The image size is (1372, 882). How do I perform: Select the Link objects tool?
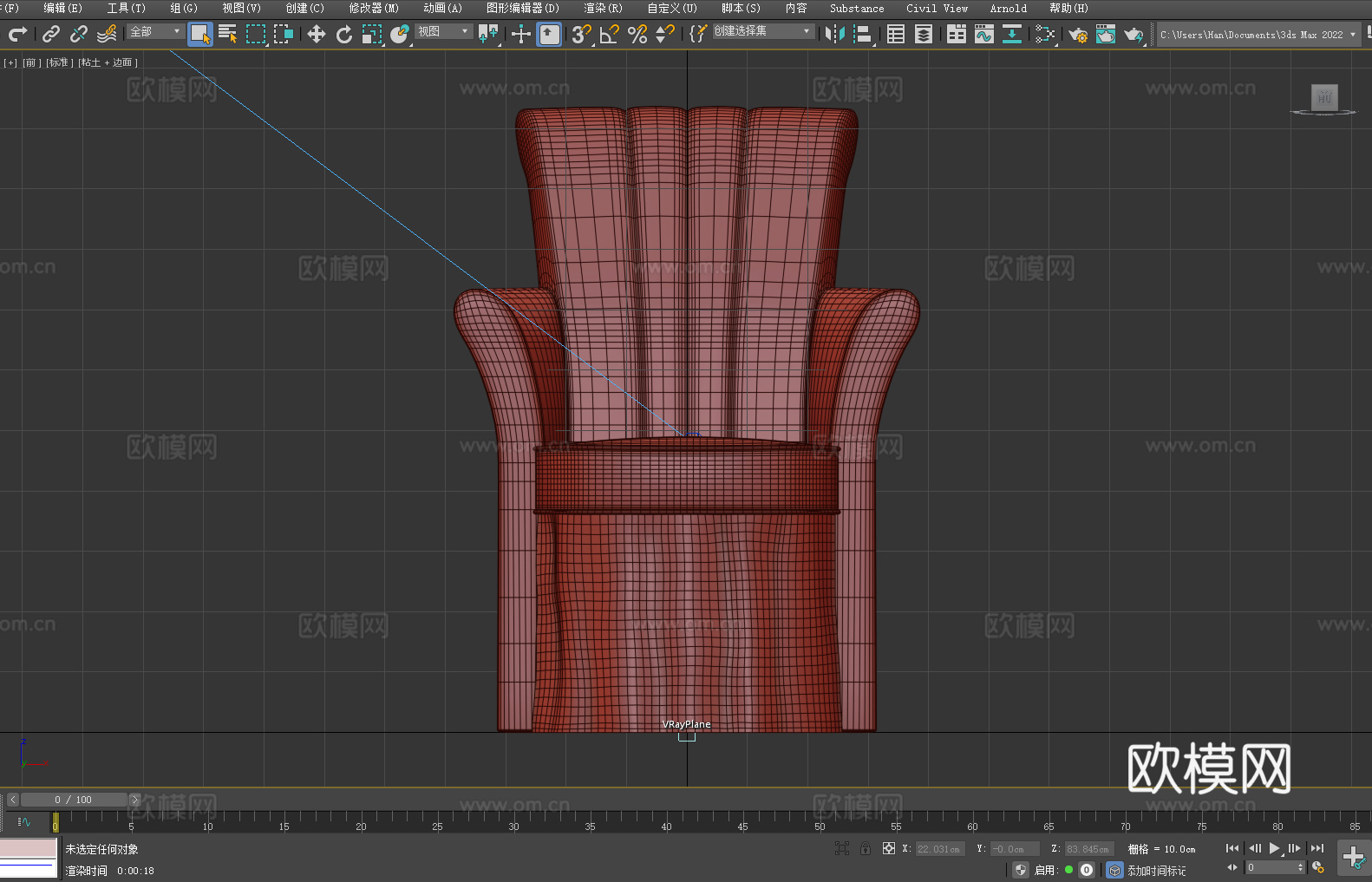(x=51, y=34)
